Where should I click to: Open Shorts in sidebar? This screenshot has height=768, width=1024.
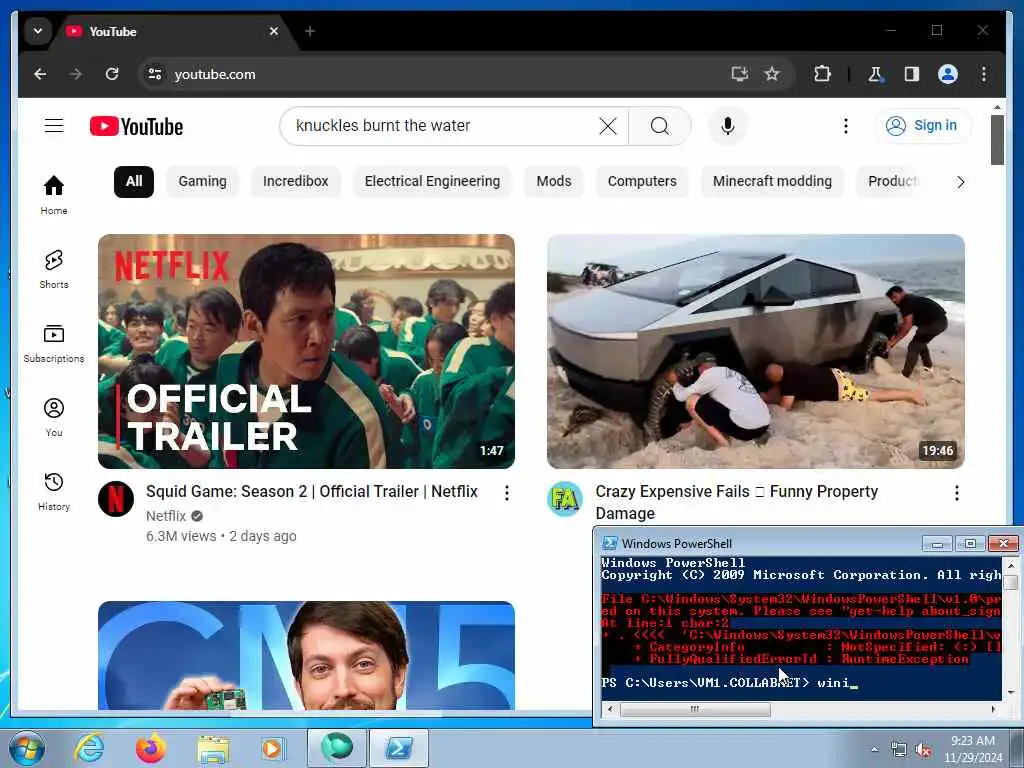coord(54,269)
